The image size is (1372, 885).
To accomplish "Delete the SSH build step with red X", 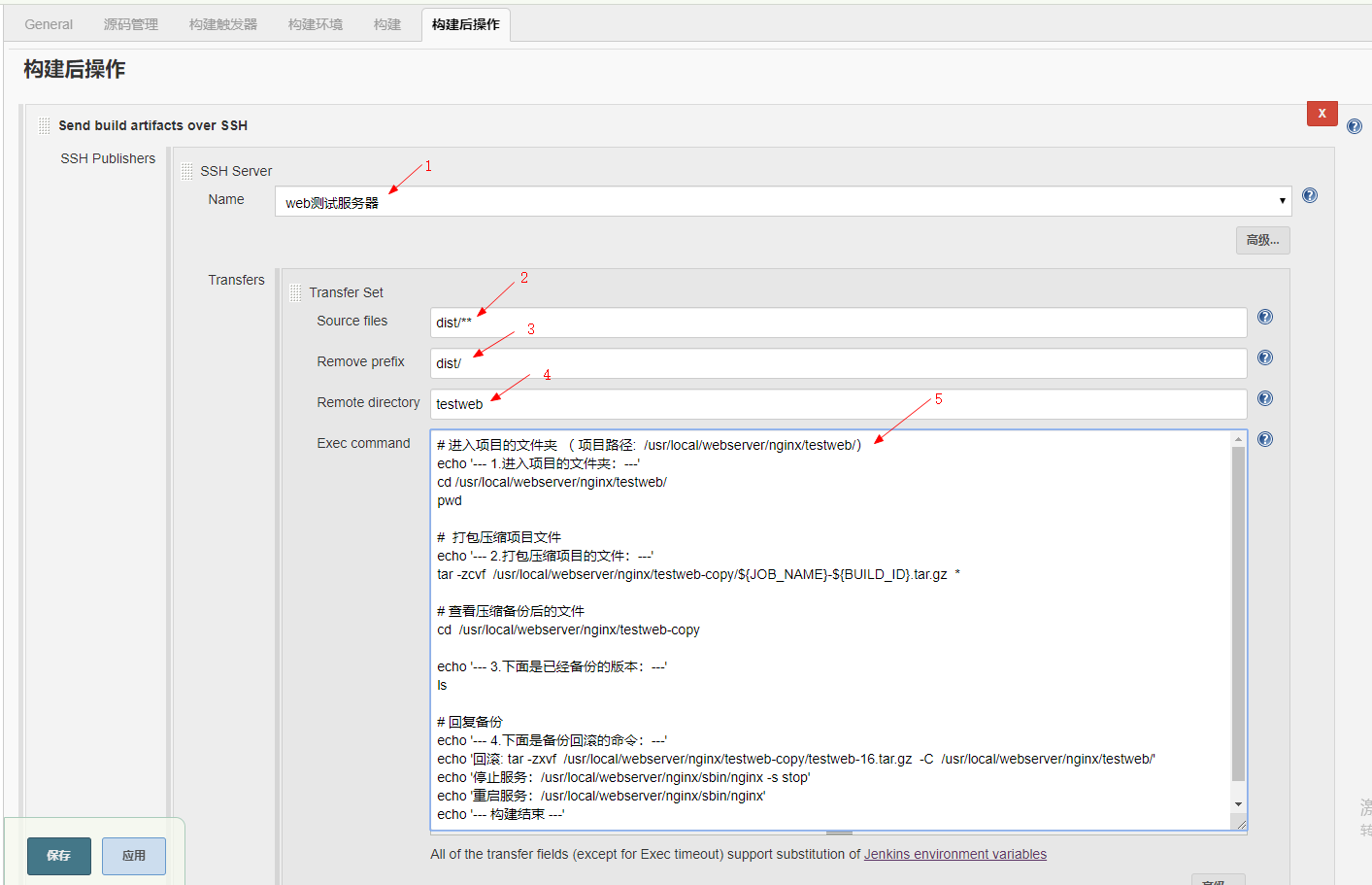I will tap(1322, 114).
